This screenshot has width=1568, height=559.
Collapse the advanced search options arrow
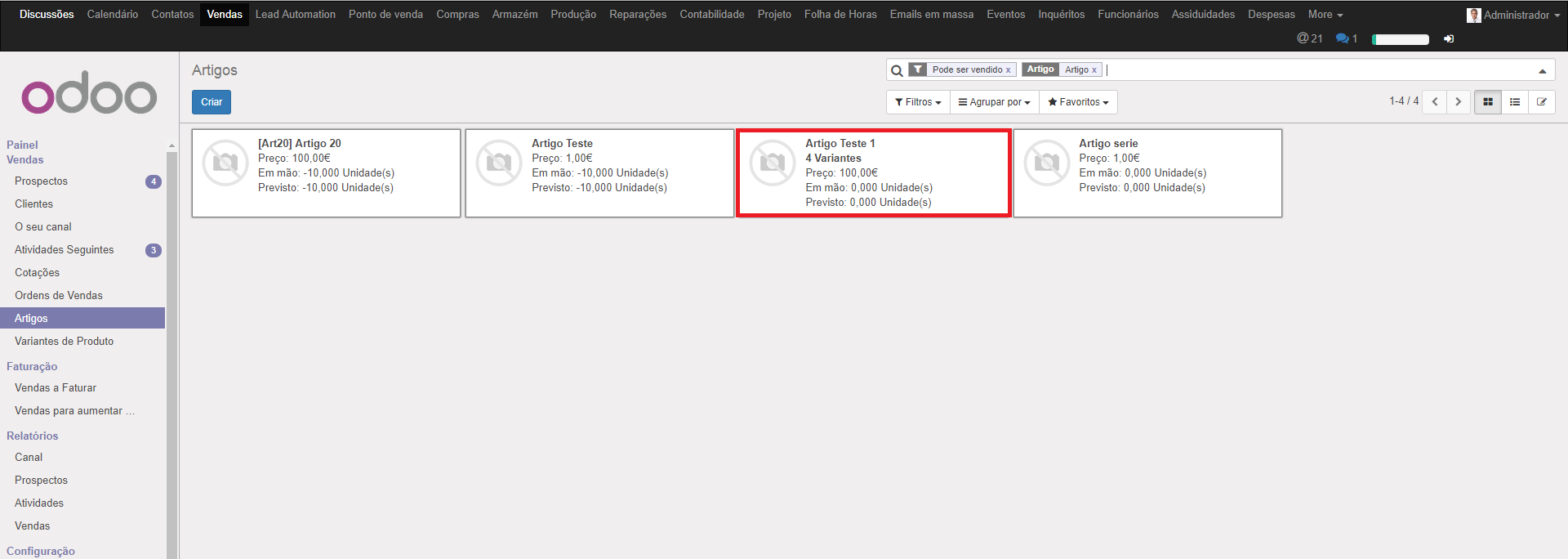point(1542,71)
